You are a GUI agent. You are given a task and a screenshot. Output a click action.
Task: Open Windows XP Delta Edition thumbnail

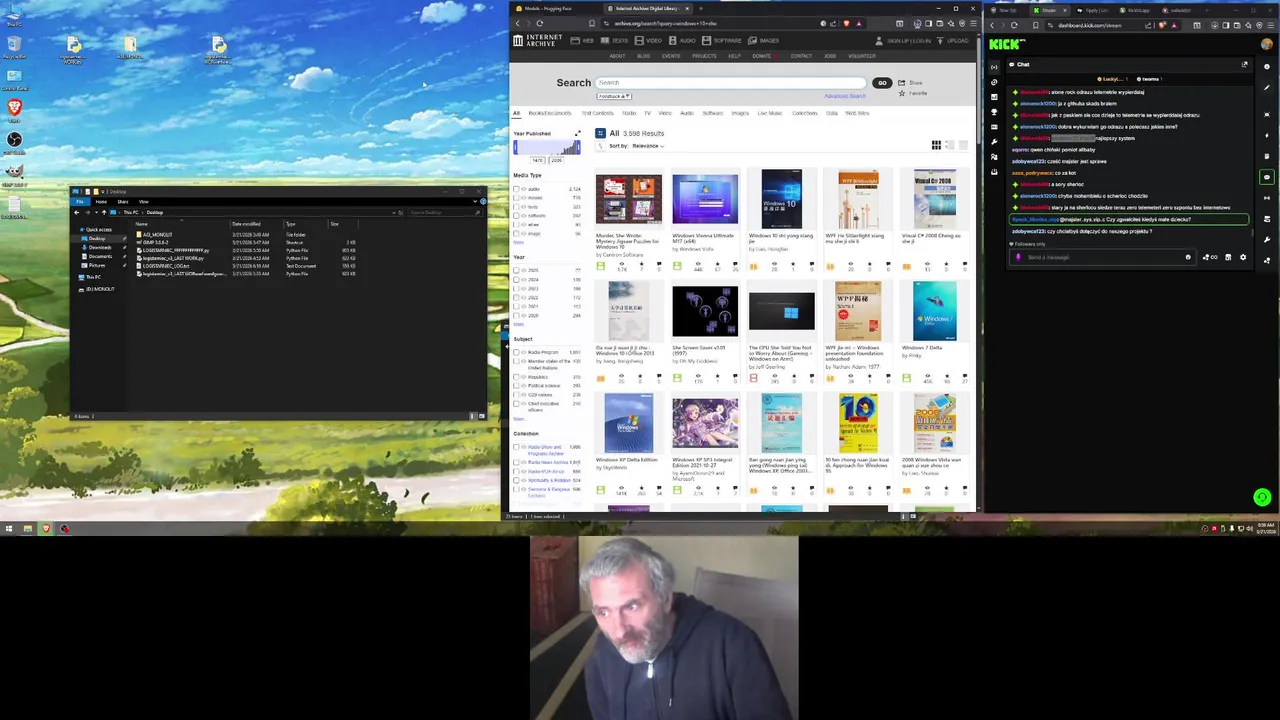coord(628,424)
